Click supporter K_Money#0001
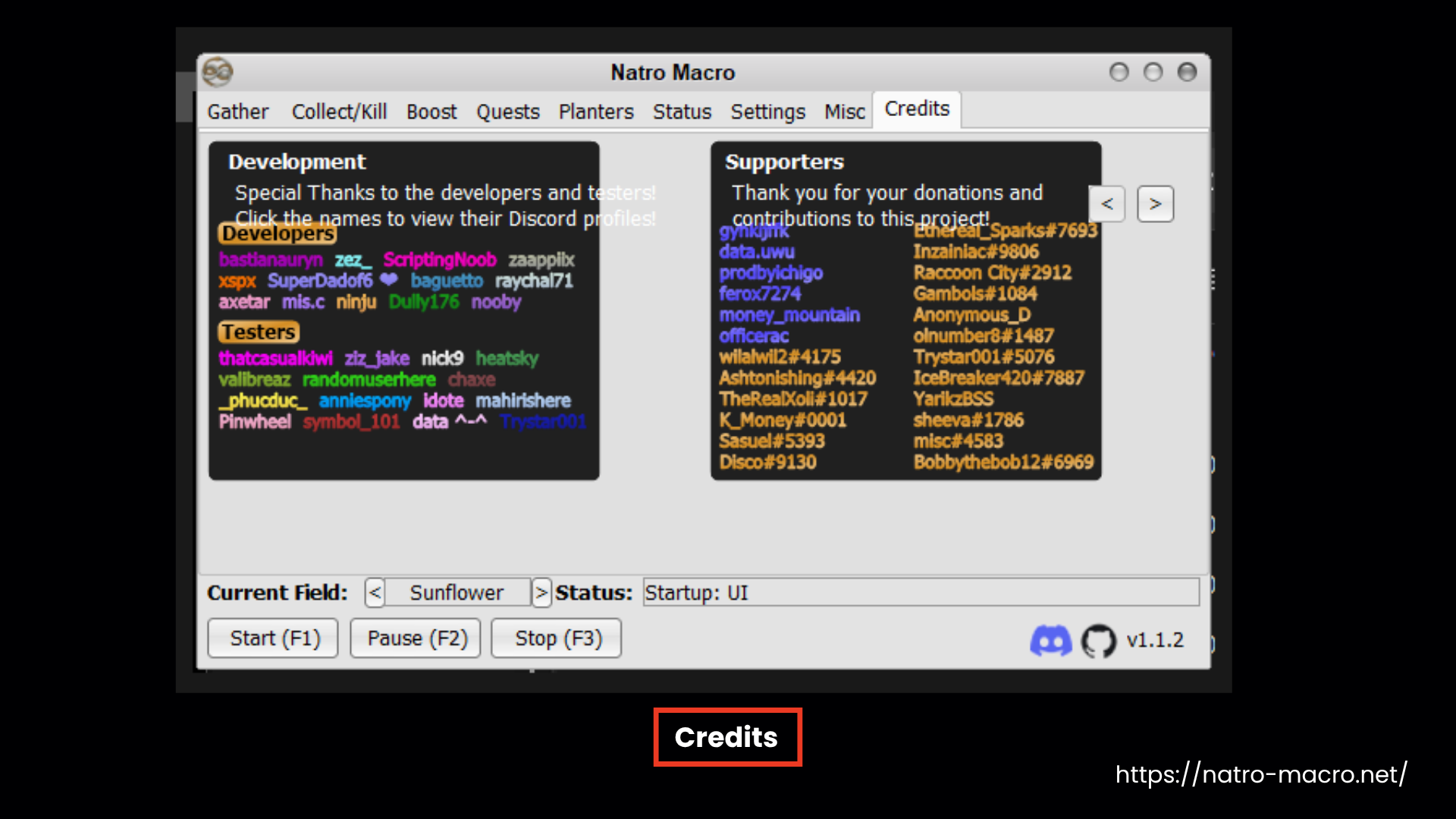Image resolution: width=1456 pixels, height=819 pixels. (x=783, y=420)
